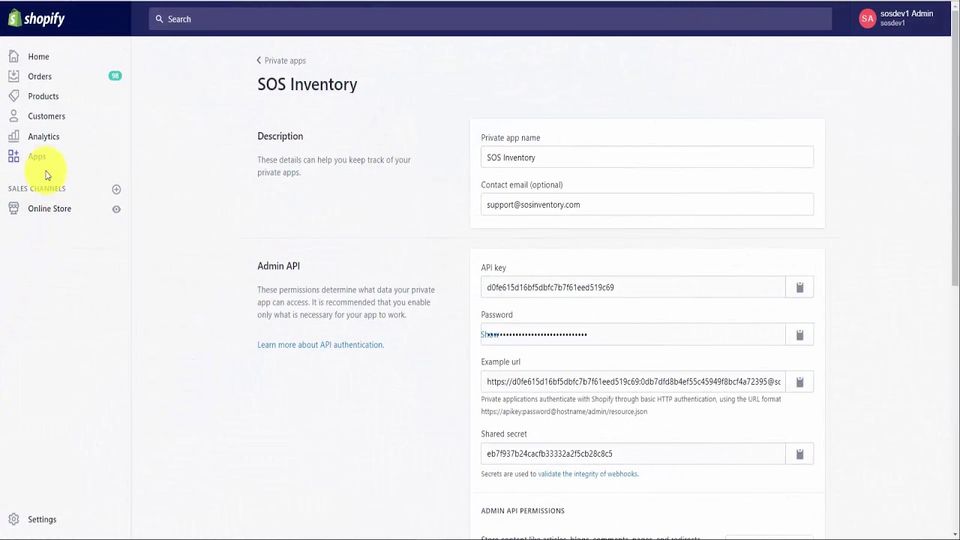Image resolution: width=960 pixels, height=540 pixels.
Task: Show the hidden password
Action: coord(489,334)
